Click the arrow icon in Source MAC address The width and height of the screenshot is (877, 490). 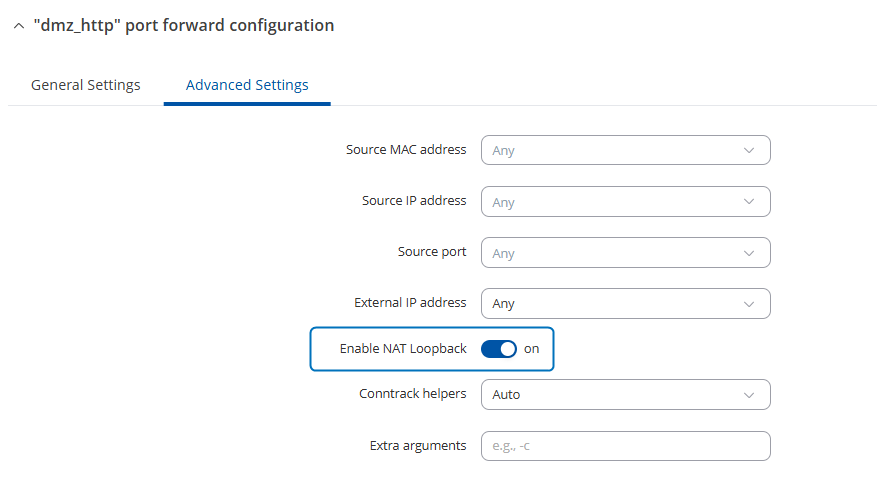click(749, 150)
